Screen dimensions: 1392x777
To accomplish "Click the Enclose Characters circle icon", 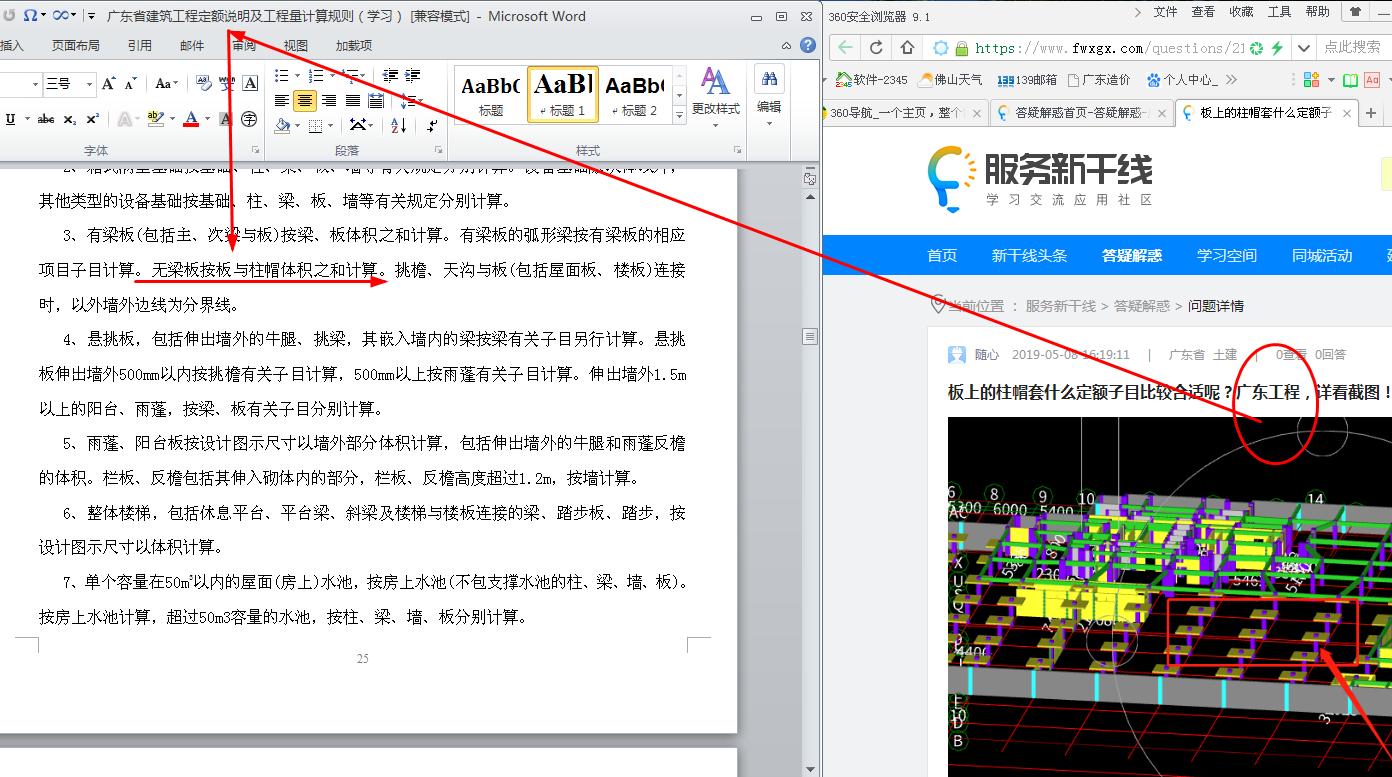I will coord(249,119).
